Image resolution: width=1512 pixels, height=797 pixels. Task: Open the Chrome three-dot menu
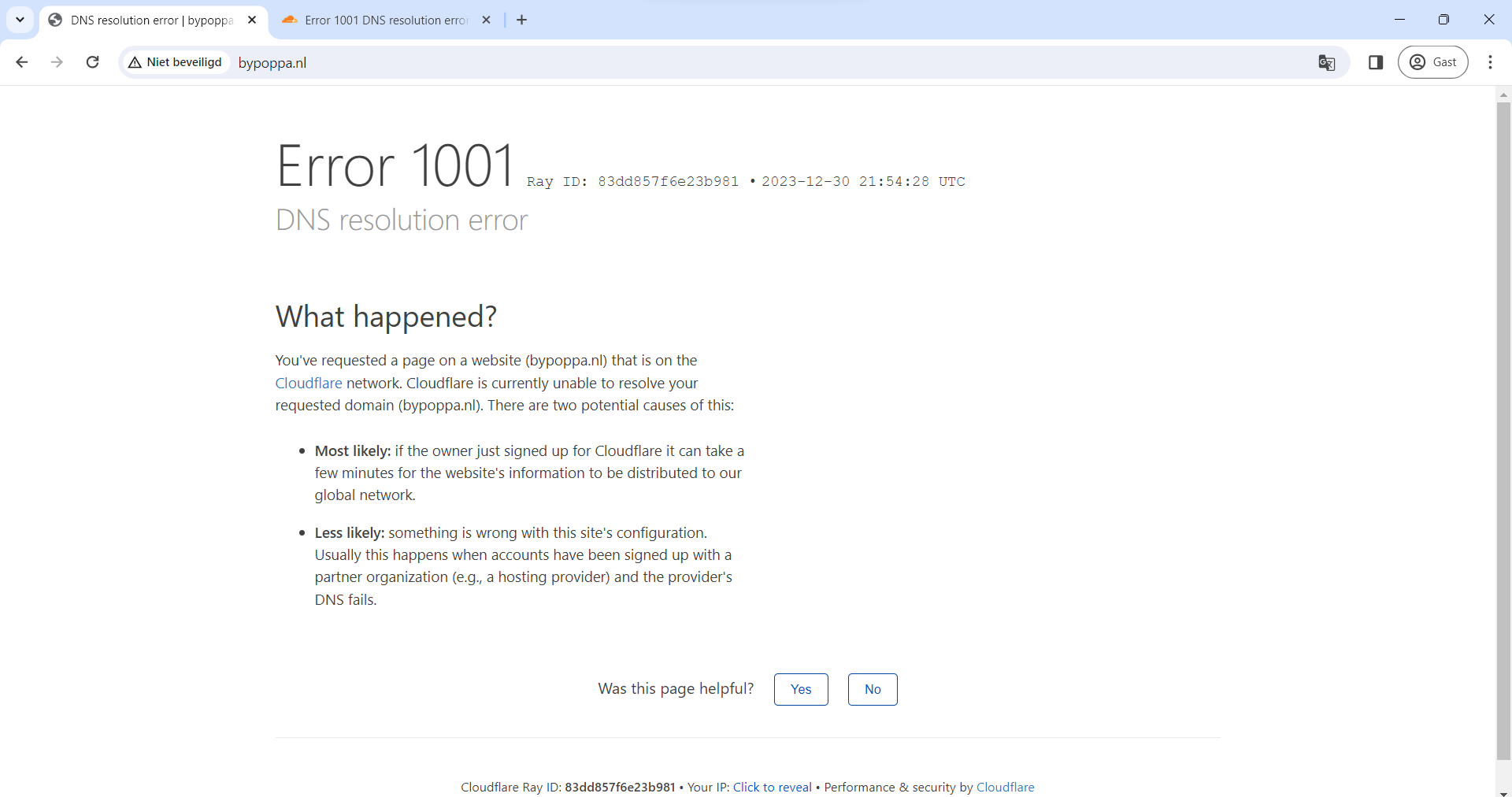(1490, 62)
